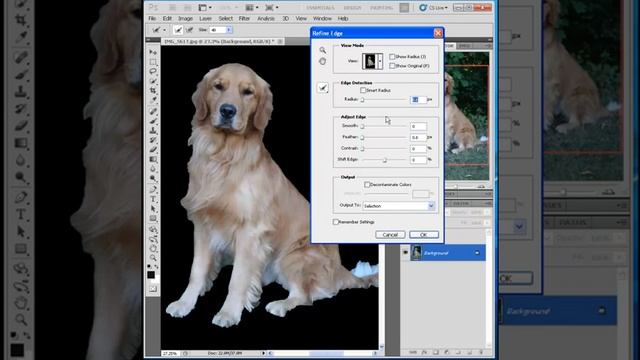Launch Bridge from the application bar
Viewport: 640px width, 360px height.
[172, 8]
